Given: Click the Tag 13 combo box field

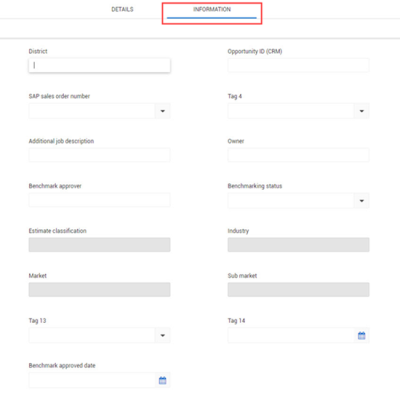Looking at the screenshot, I should (92, 335).
